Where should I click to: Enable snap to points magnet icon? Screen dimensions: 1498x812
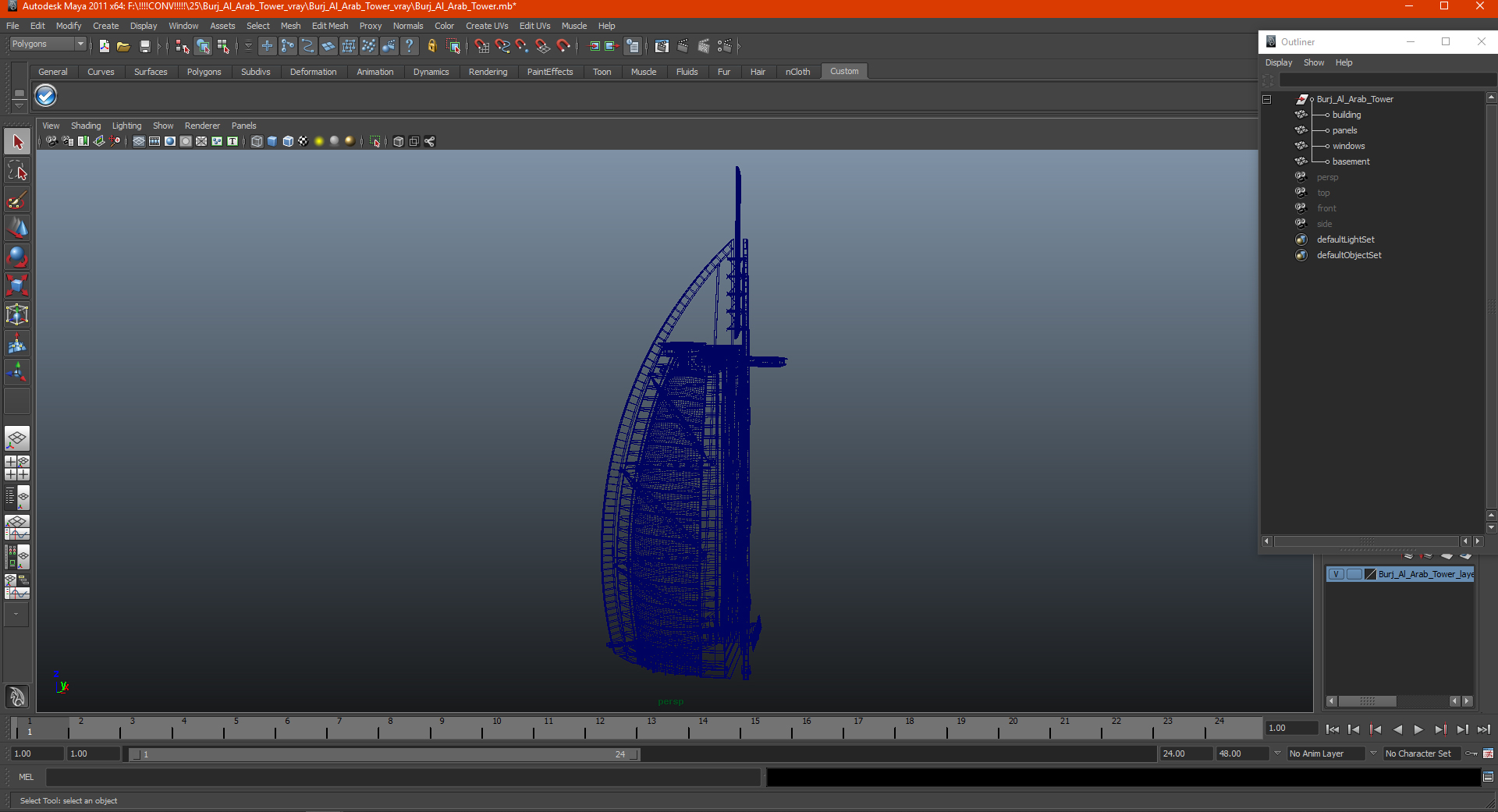point(523,47)
